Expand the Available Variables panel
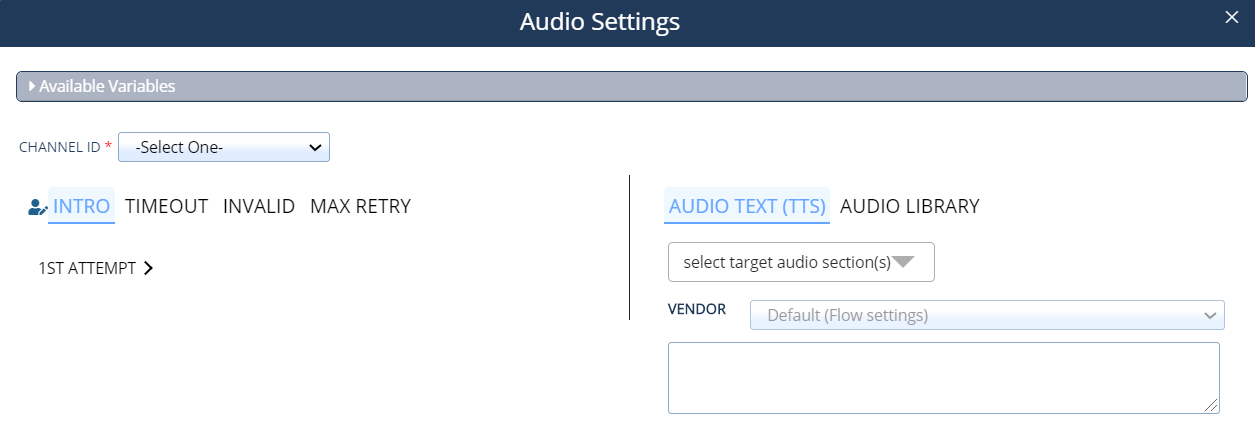Viewport: 1255px width, 421px height. [632, 86]
